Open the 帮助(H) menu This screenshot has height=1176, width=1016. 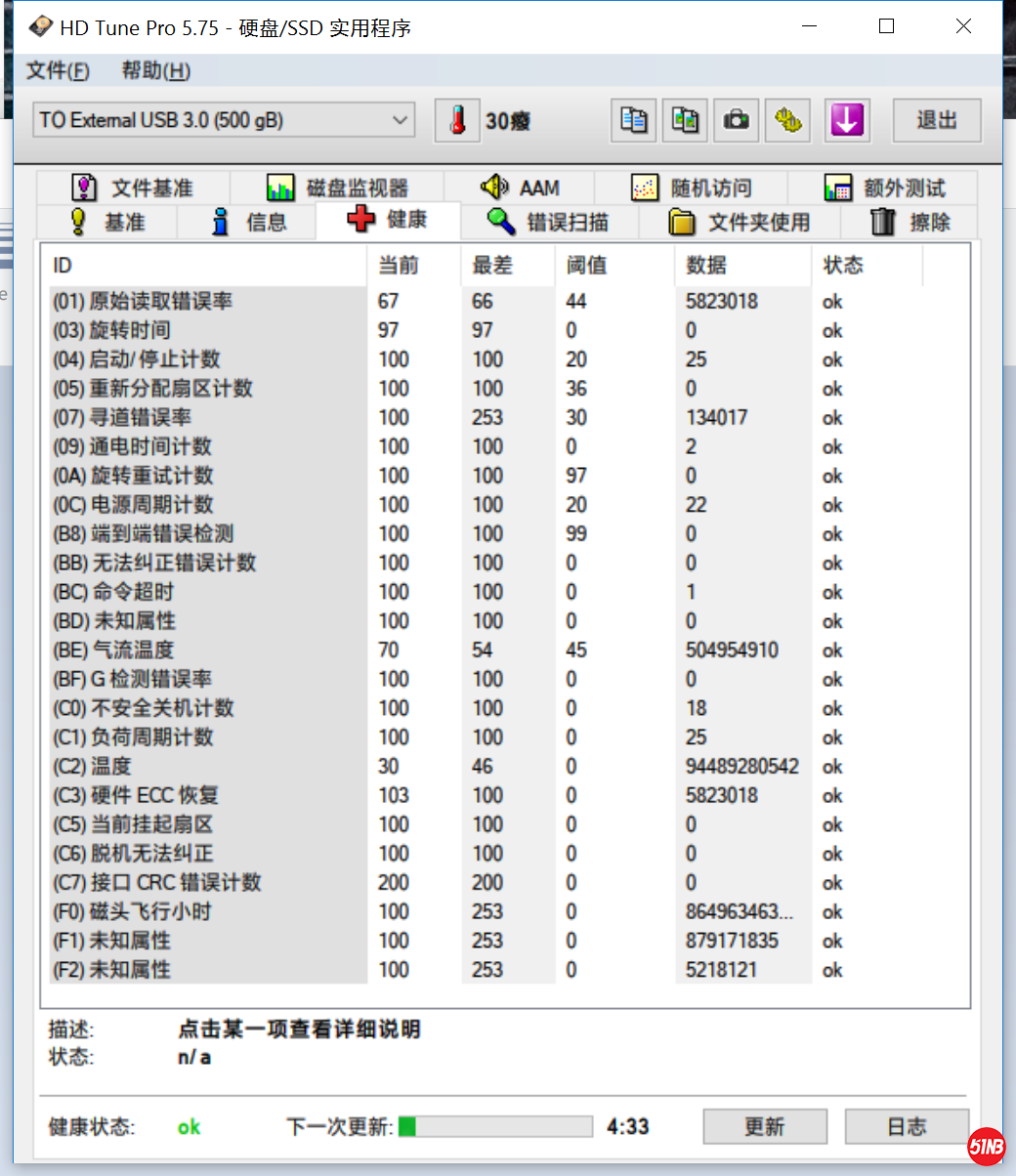click(x=155, y=70)
